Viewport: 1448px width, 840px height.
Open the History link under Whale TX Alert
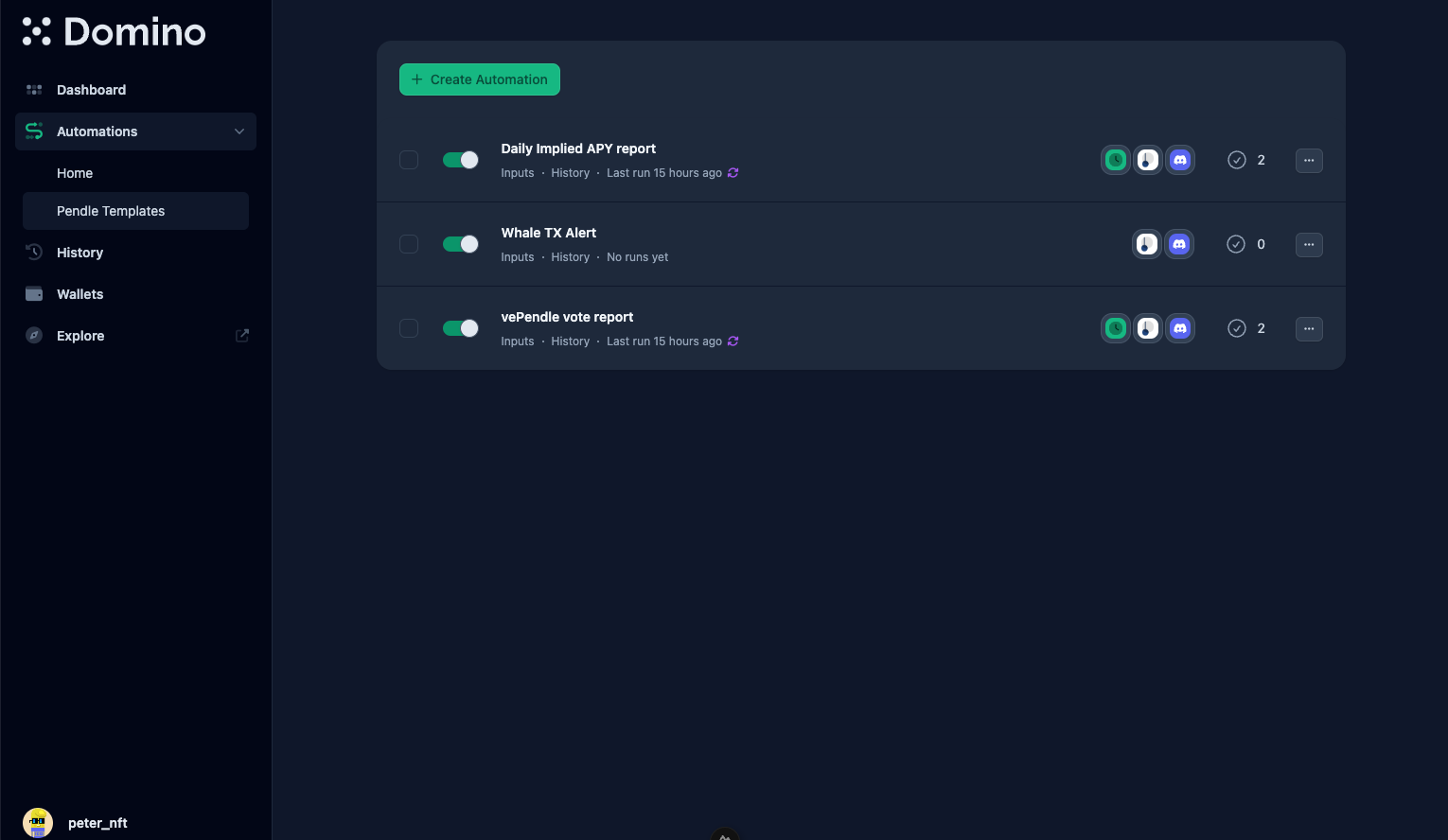tap(570, 257)
